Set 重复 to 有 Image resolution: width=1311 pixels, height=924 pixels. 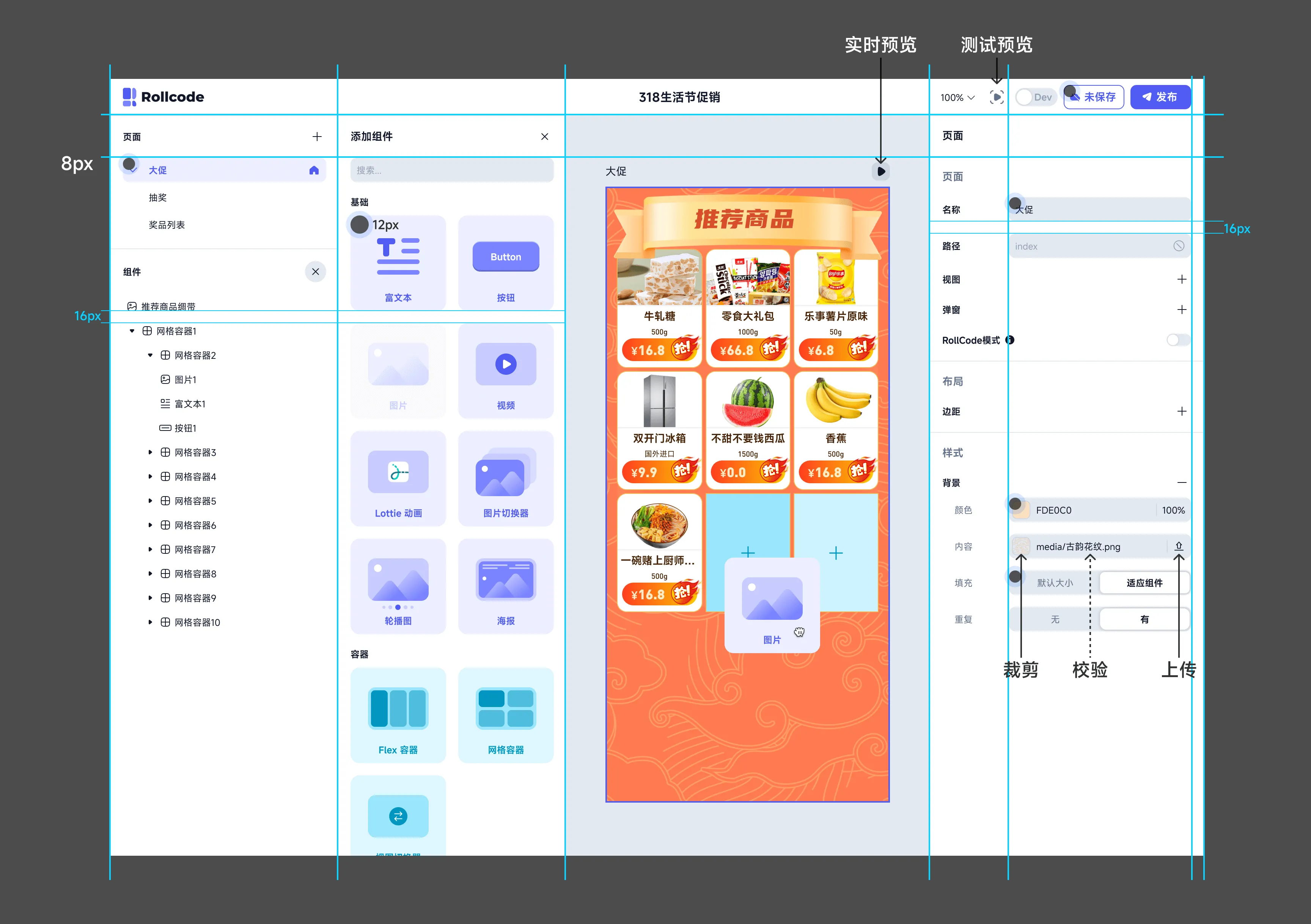tap(1144, 620)
